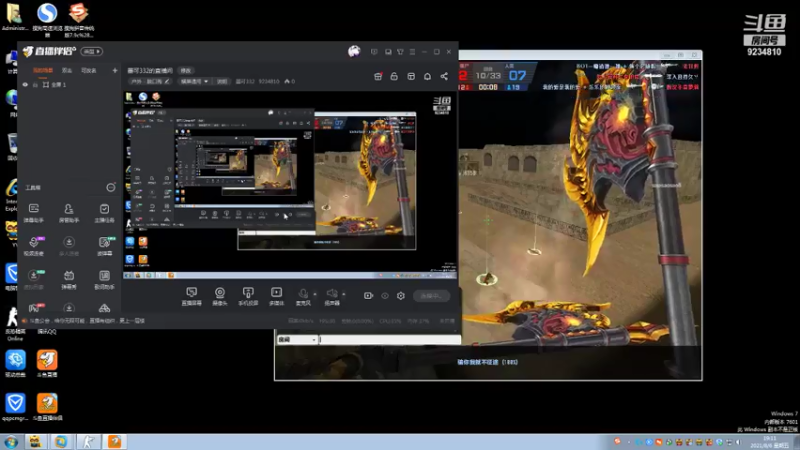Viewport: 800px width, 450px height.
Task: Toggle the preview eye icon in bottom toolbar
Action: (385, 295)
